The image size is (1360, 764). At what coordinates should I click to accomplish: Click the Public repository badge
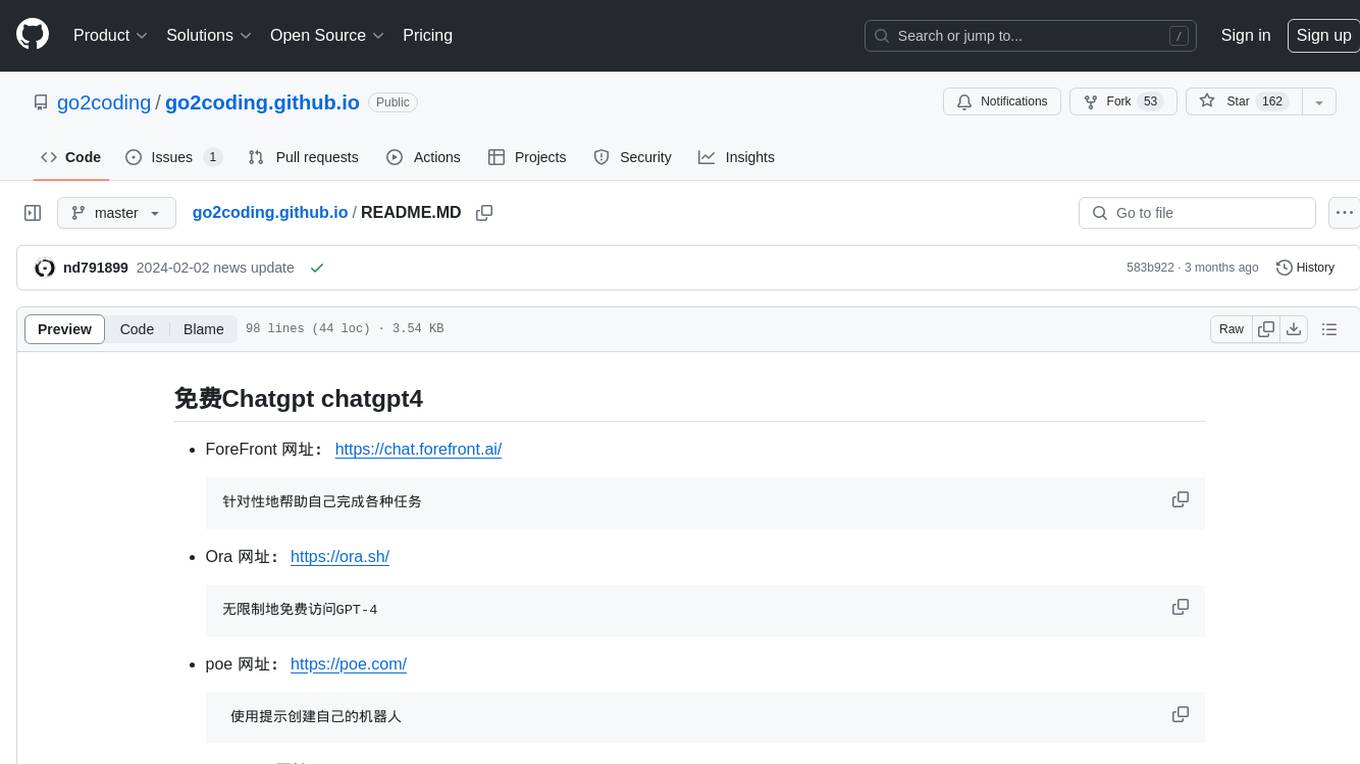(393, 102)
